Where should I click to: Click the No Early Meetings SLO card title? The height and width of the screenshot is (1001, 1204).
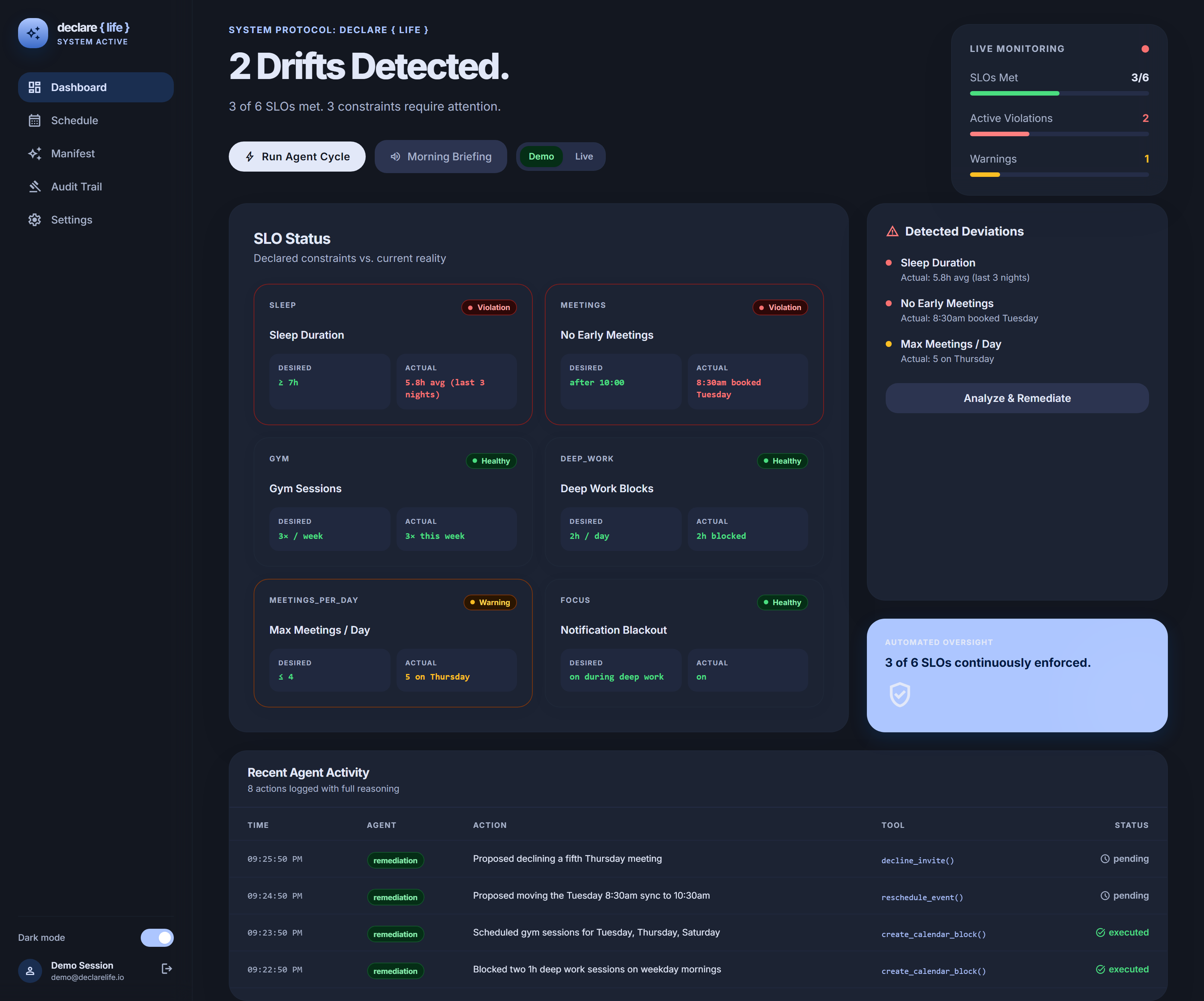click(x=607, y=335)
